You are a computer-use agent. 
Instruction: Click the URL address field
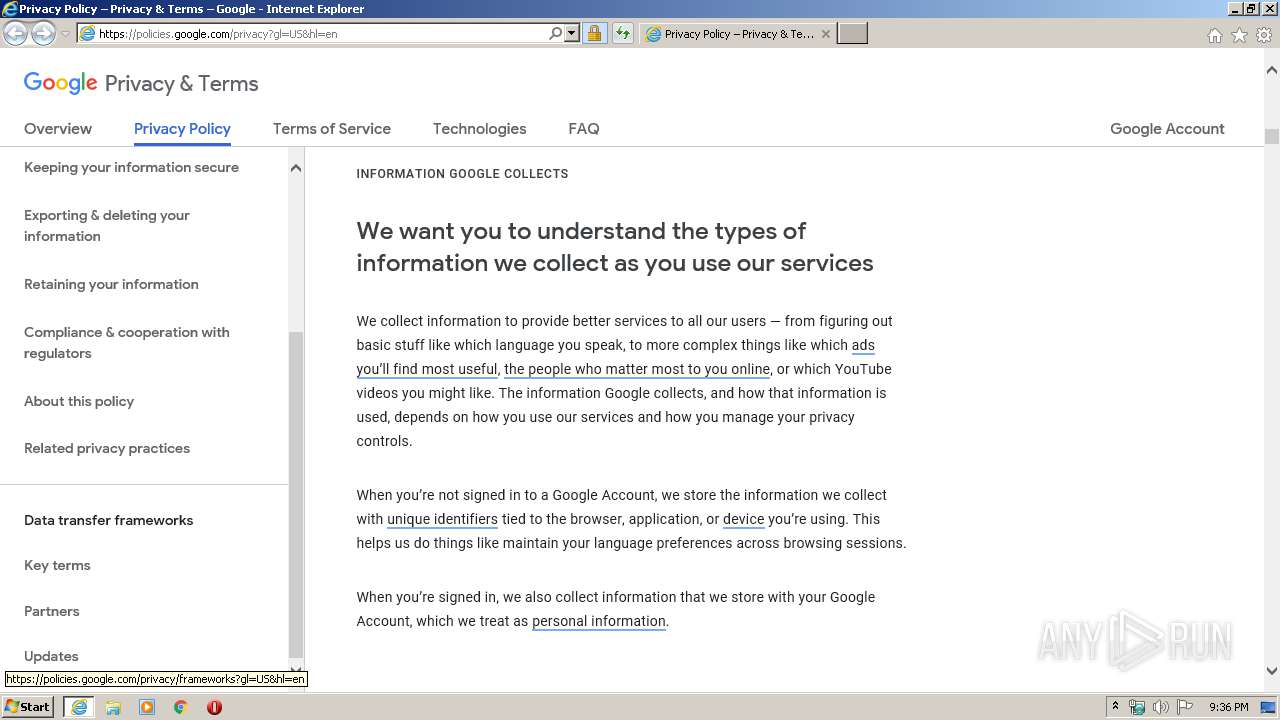click(320, 33)
